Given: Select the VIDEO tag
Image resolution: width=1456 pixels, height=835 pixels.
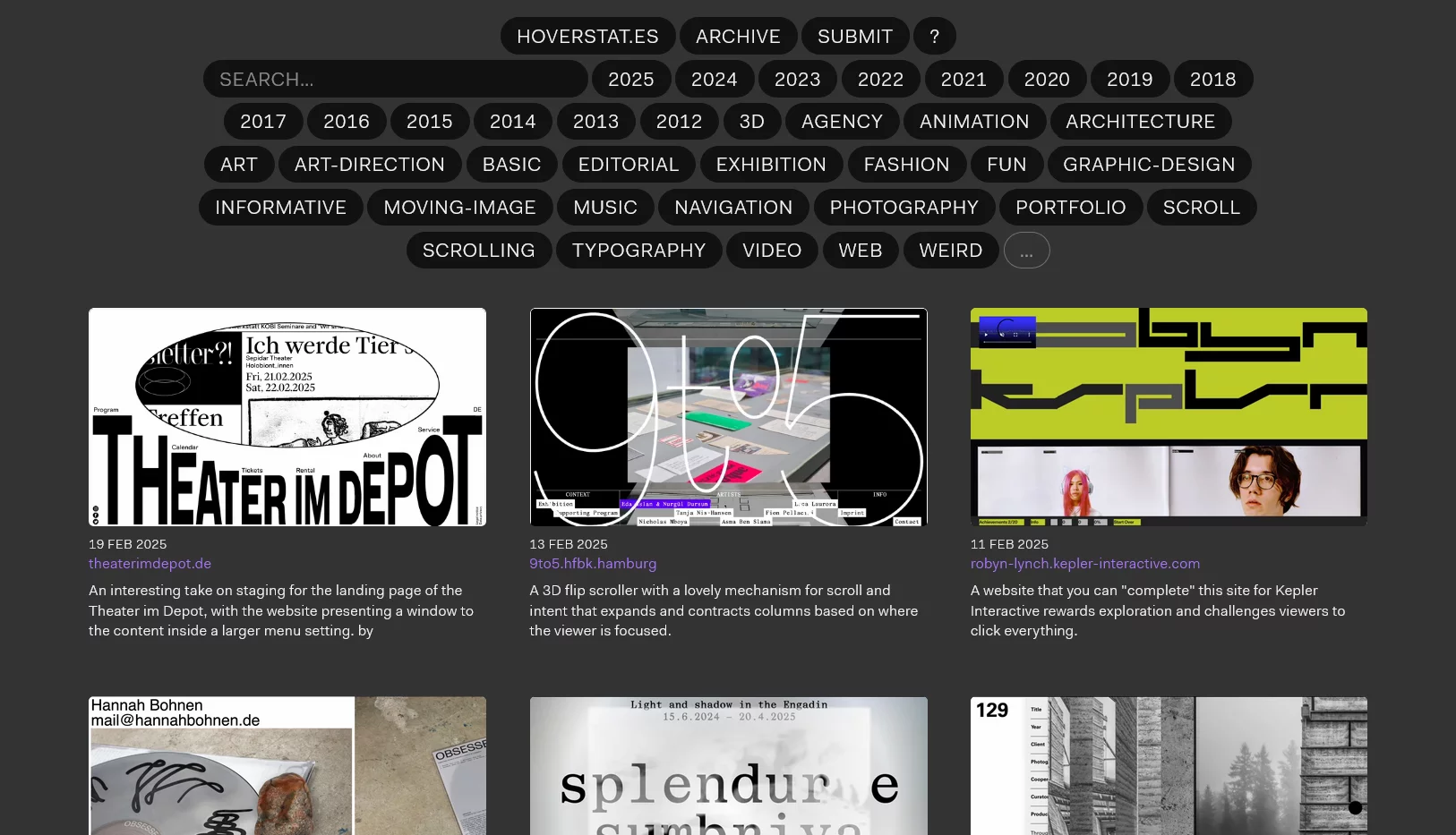Looking at the screenshot, I should [772, 250].
